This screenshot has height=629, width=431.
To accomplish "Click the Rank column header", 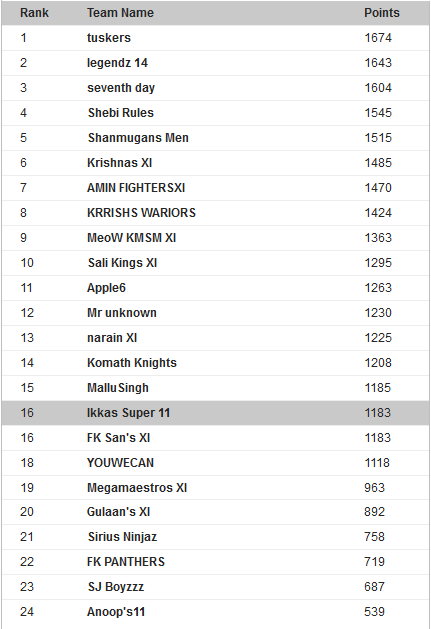I will [x=34, y=13].
